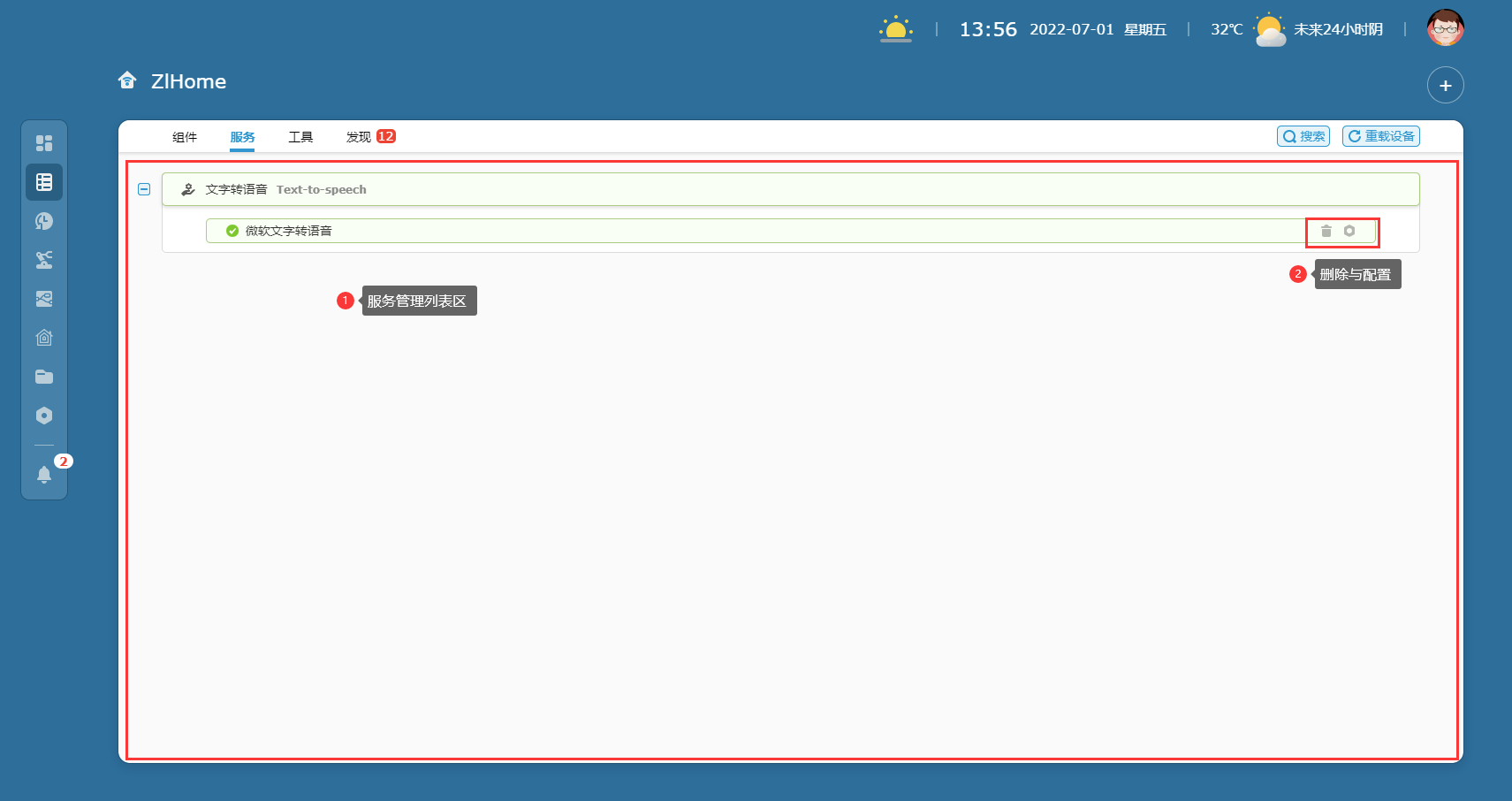
Task: Open the user avatar profile
Action: pyautogui.click(x=1446, y=28)
